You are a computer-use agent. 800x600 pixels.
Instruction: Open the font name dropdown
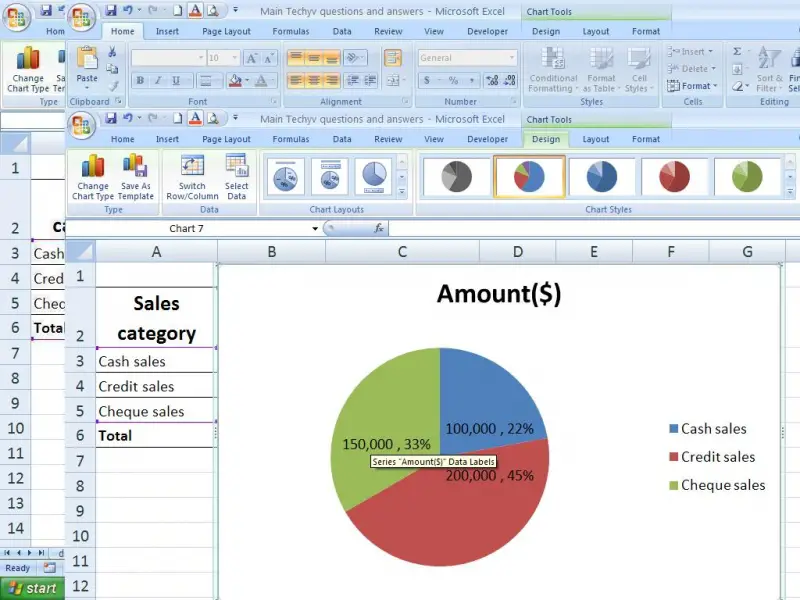(x=201, y=58)
